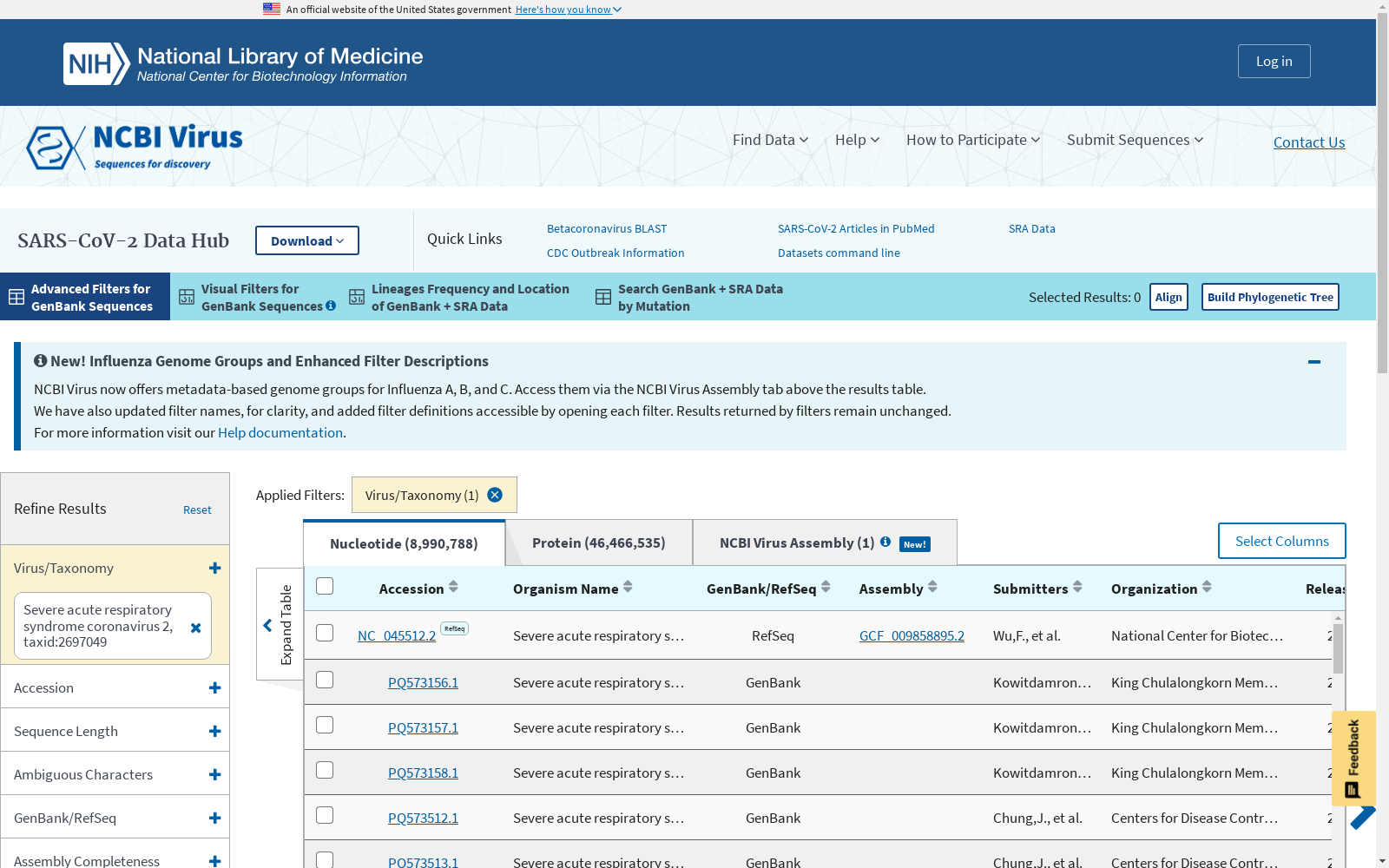
Task: Remove the Virus/Taxonomy applied filter chip
Action: [x=495, y=495]
